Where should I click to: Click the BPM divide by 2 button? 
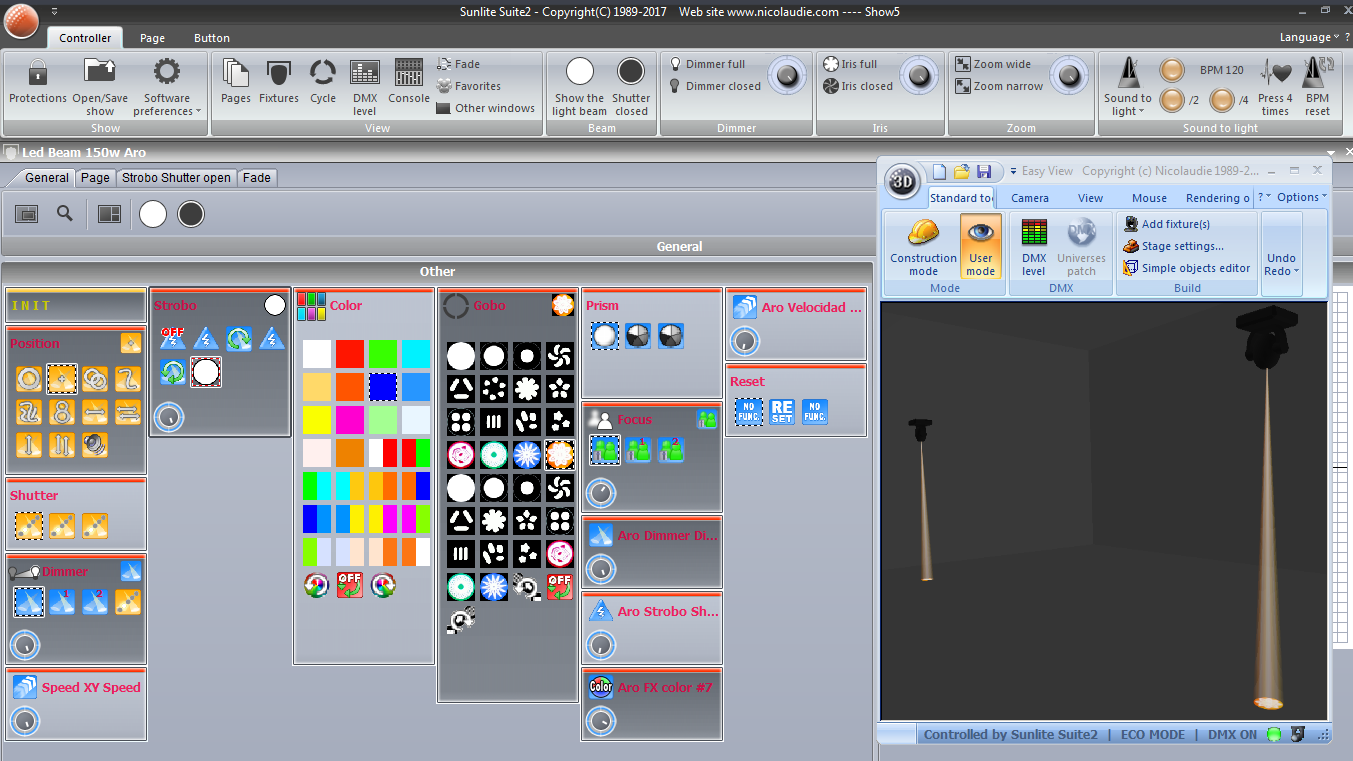pyautogui.click(x=1172, y=100)
